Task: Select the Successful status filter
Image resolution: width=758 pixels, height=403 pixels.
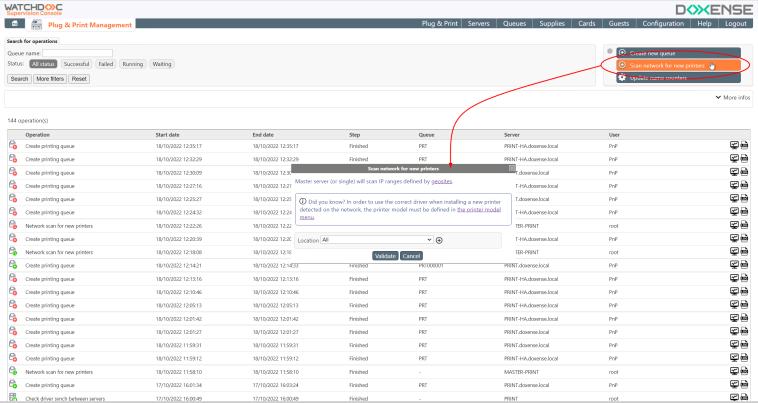Action: tap(76, 64)
